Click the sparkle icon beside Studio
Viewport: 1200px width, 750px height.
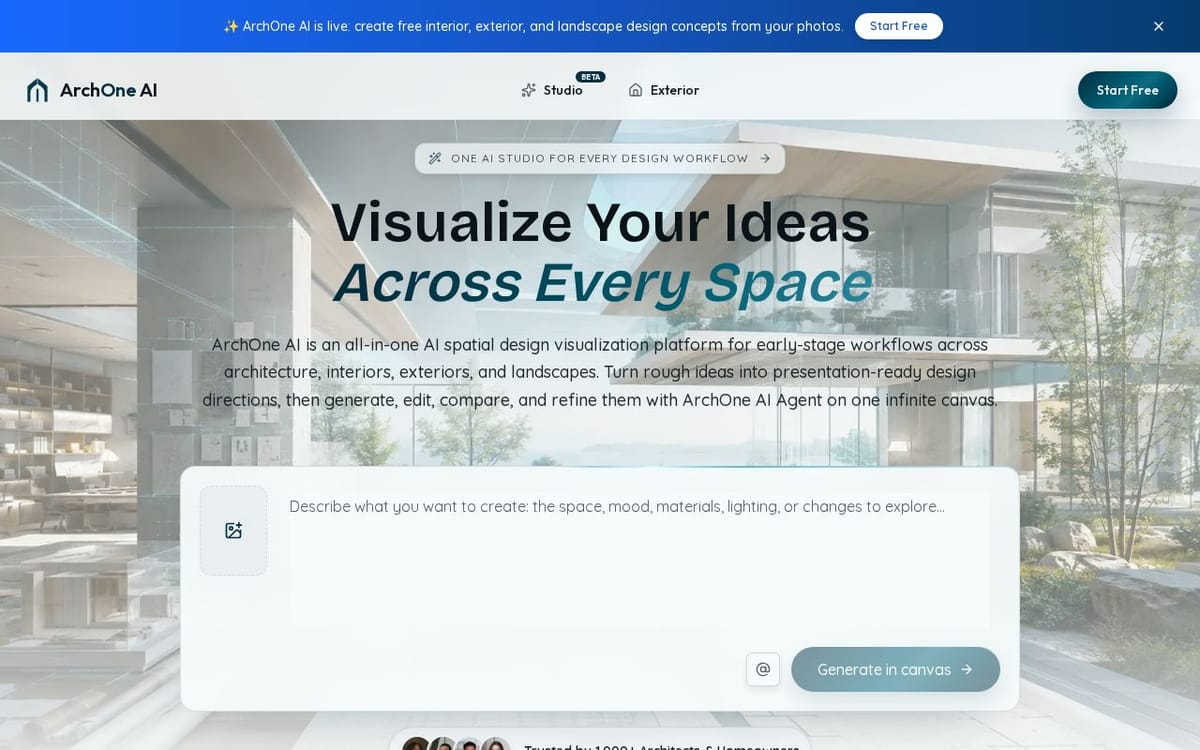[x=529, y=90]
